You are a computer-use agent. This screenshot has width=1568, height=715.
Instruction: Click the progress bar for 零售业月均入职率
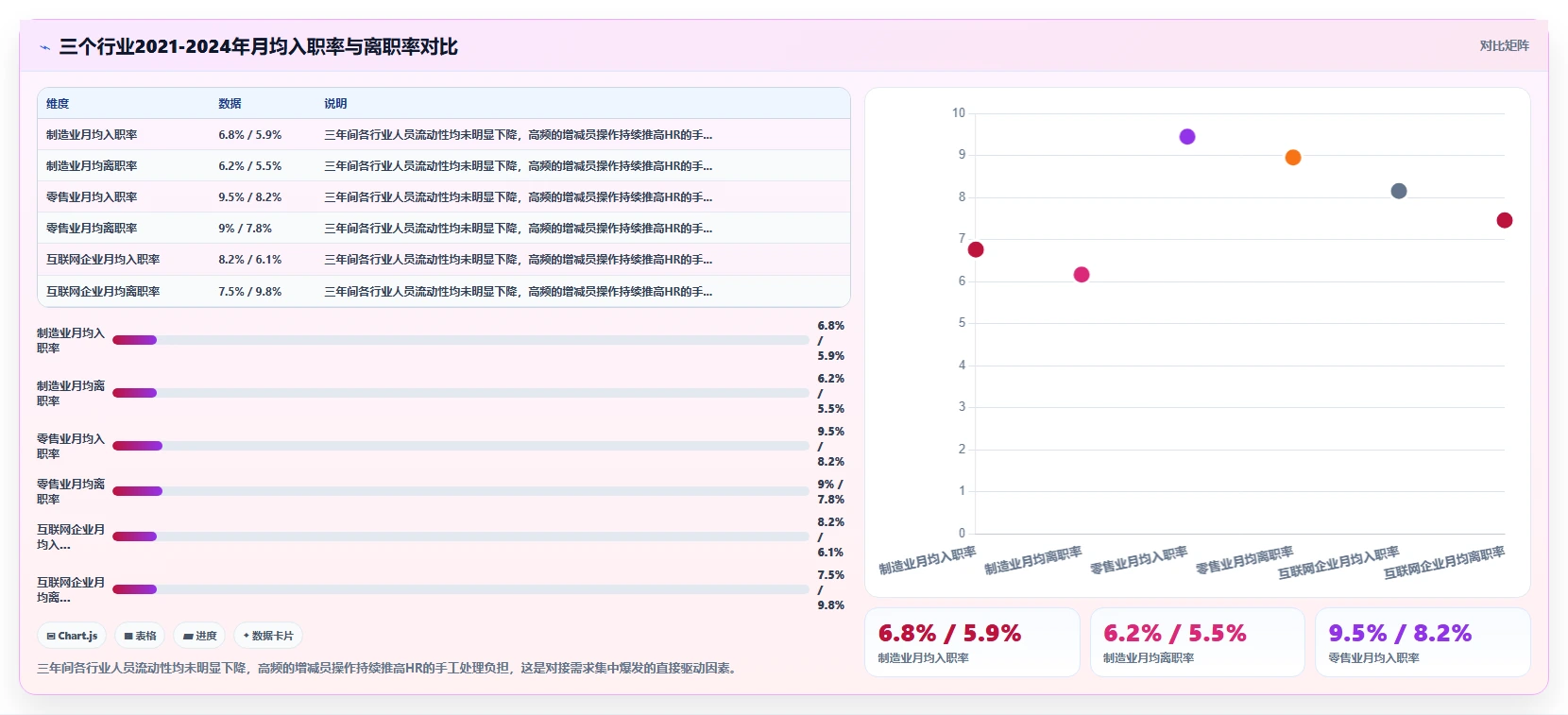(x=461, y=446)
